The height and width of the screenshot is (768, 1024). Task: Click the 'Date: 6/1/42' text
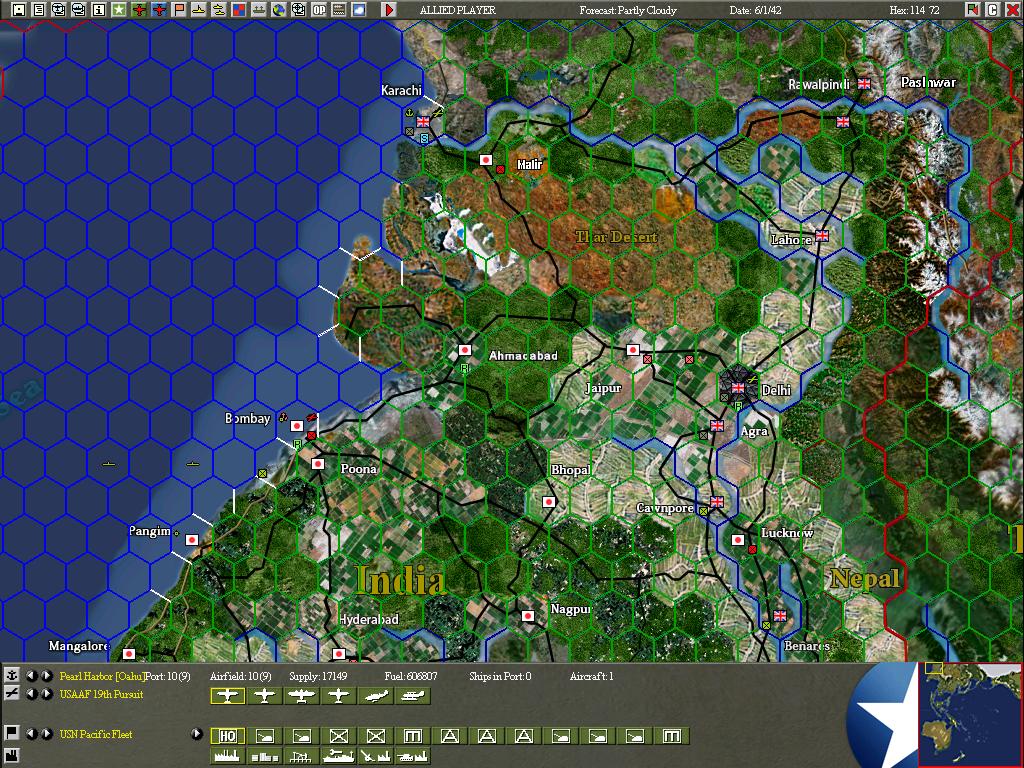point(756,10)
